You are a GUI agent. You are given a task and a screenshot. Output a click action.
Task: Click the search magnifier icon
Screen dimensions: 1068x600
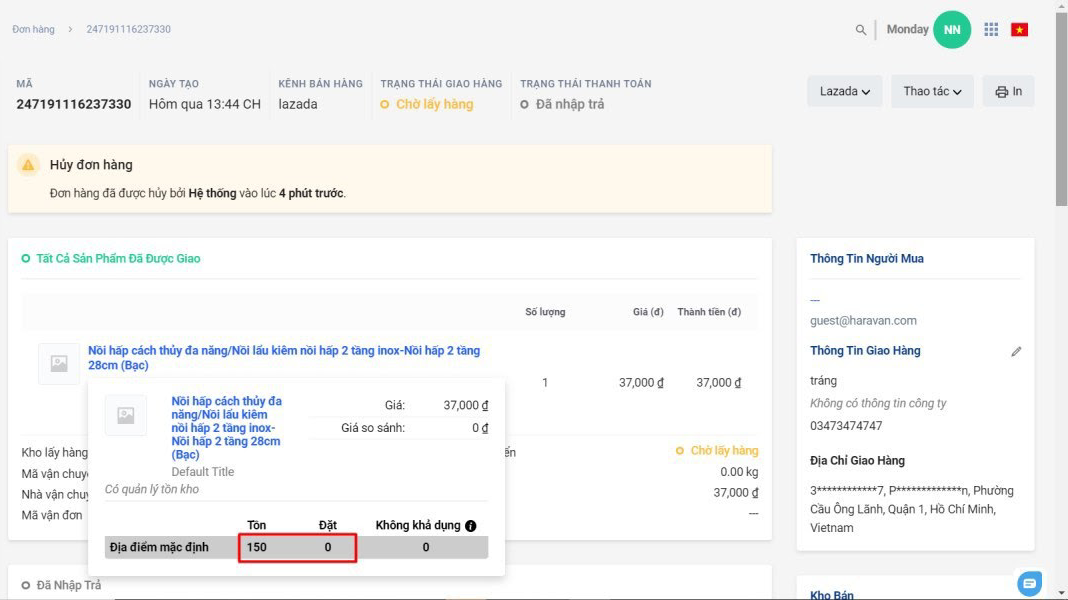861,30
